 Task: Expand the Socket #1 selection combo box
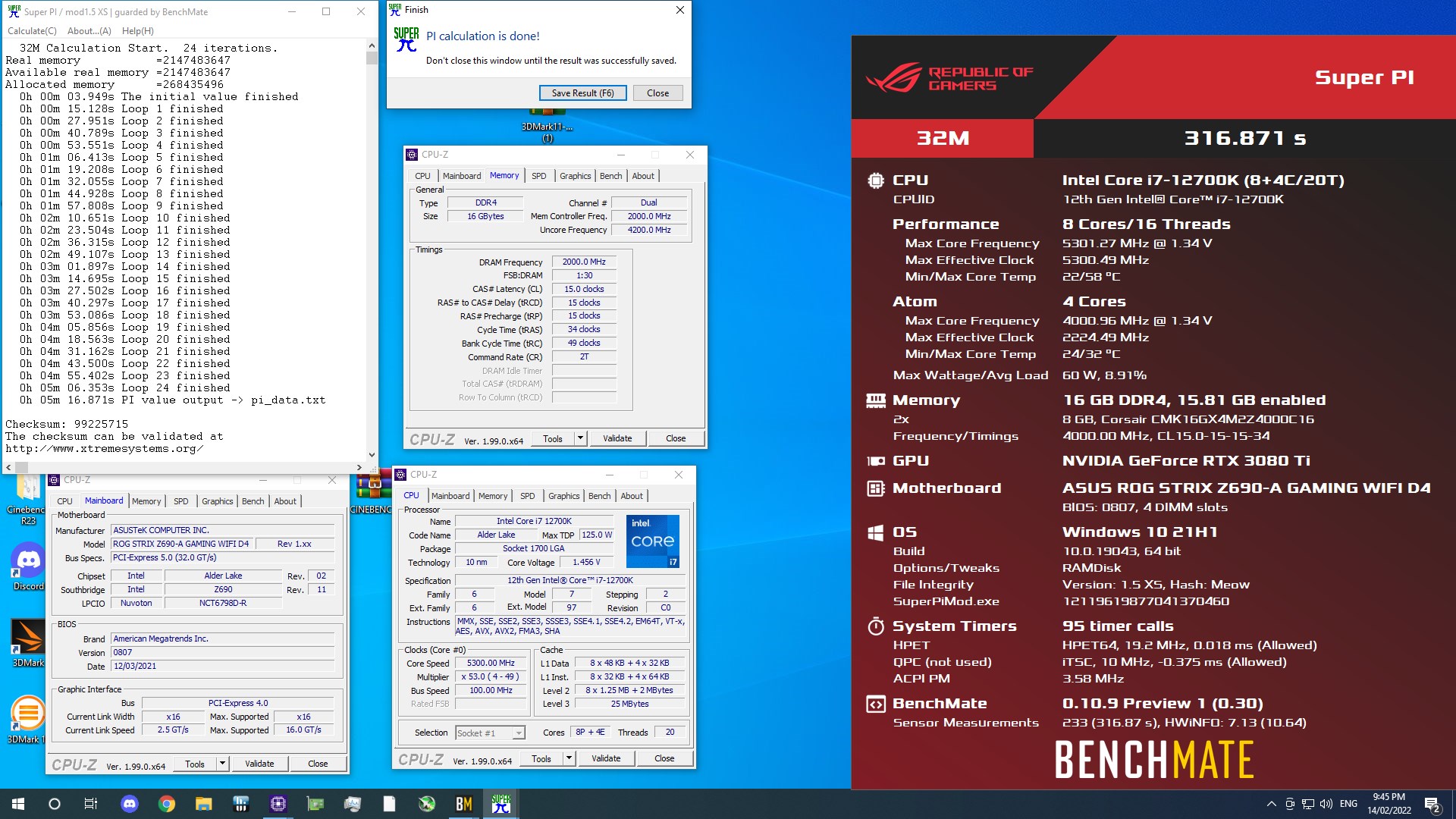[x=490, y=733]
